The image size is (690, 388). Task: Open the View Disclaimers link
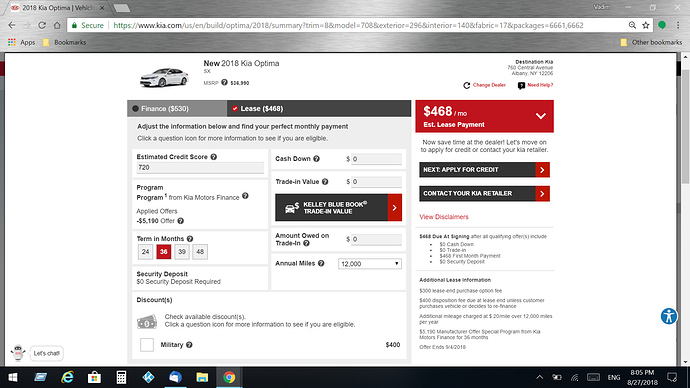tap(444, 217)
